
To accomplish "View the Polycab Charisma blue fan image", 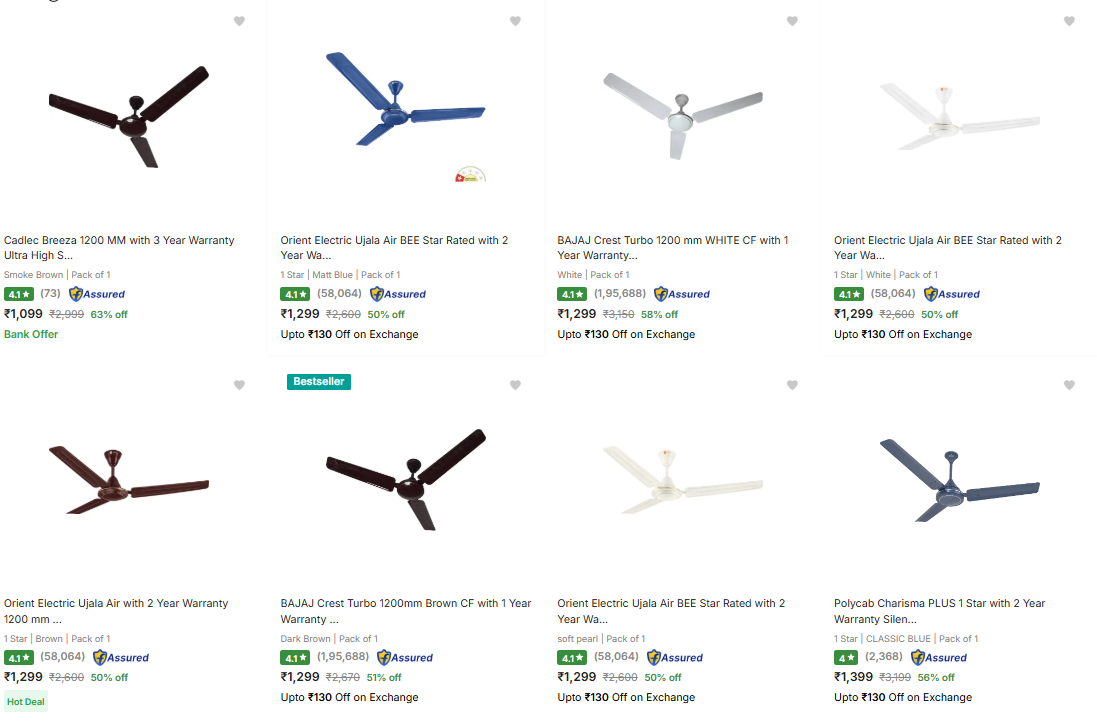I will tap(958, 480).
